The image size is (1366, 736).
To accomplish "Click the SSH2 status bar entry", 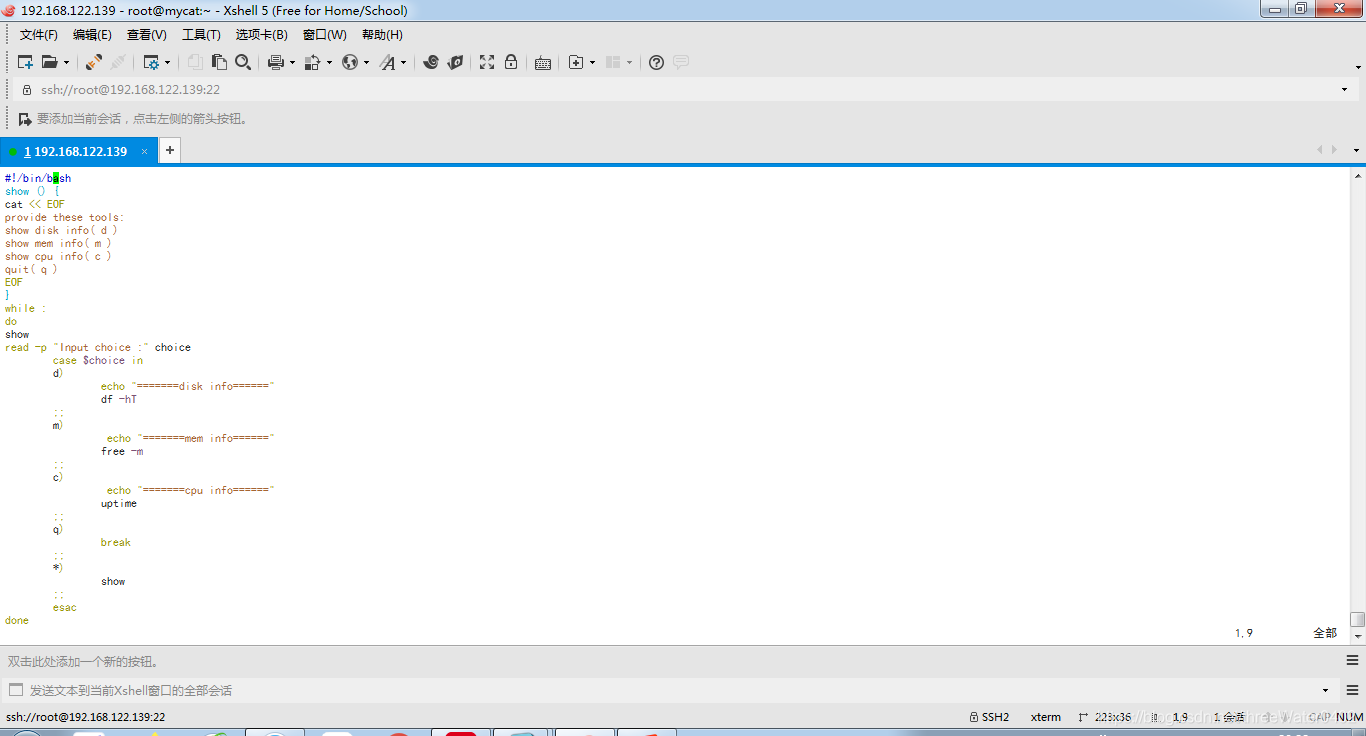I will (x=990, y=717).
